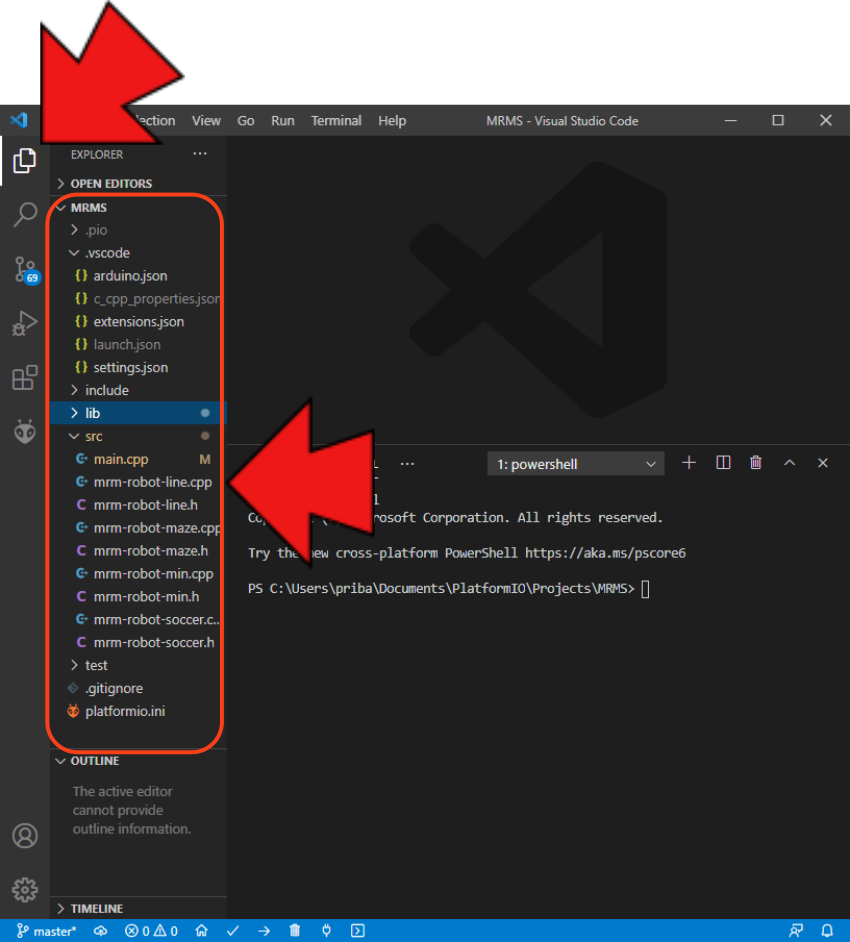Open the Extensions view
The height and width of the screenshot is (942, 850).
point(24,378)
